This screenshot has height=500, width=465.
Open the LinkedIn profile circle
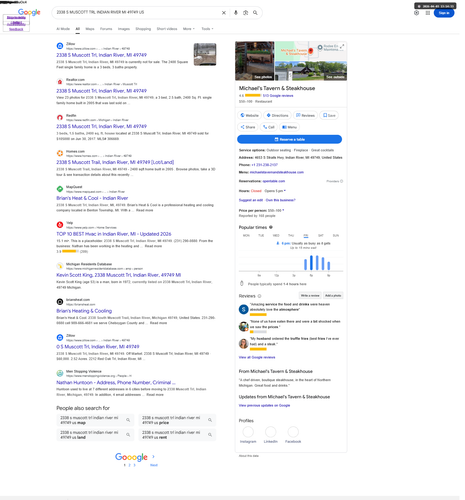point(270,432)
